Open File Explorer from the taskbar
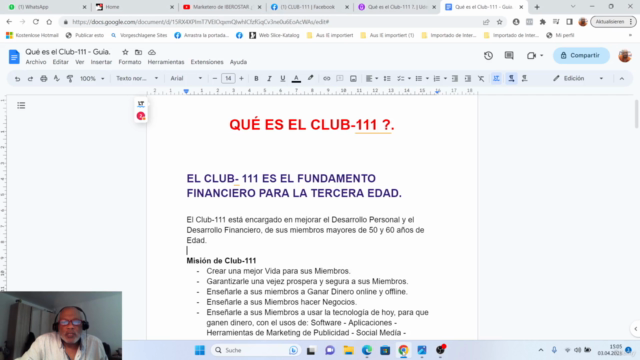This screenshot has width=640, height=360. 348,350
